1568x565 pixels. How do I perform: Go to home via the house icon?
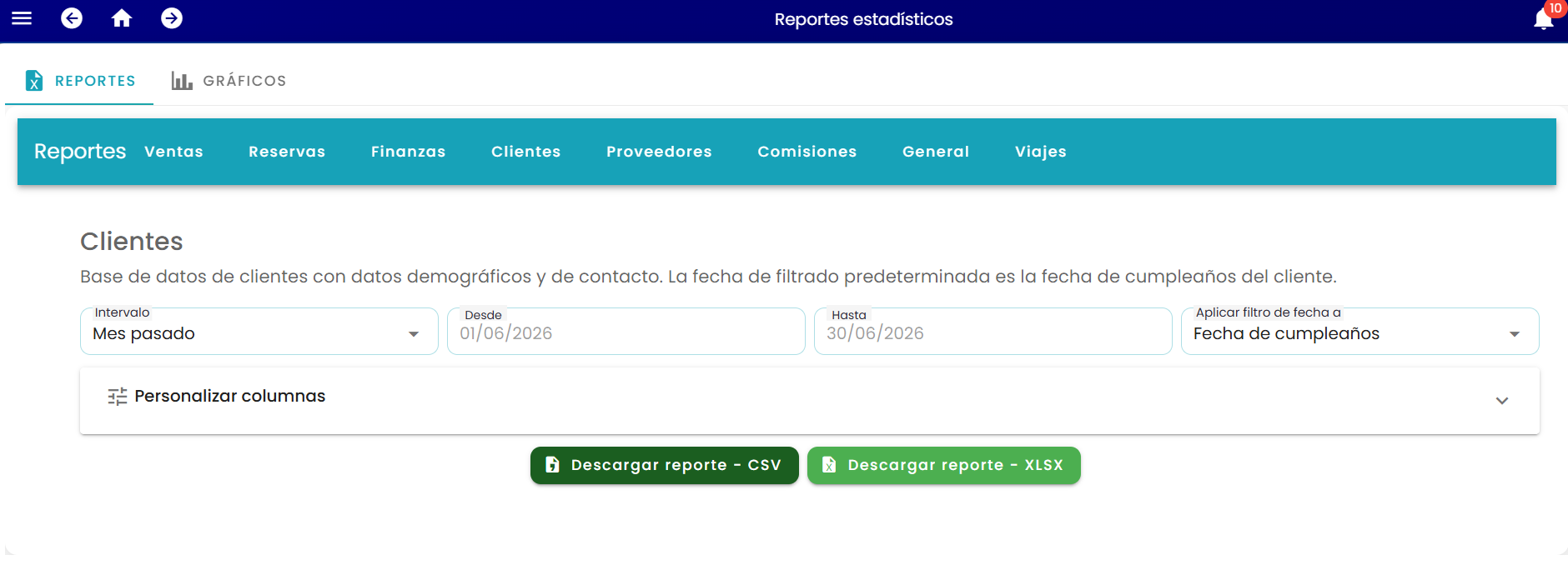click(122, 18)
